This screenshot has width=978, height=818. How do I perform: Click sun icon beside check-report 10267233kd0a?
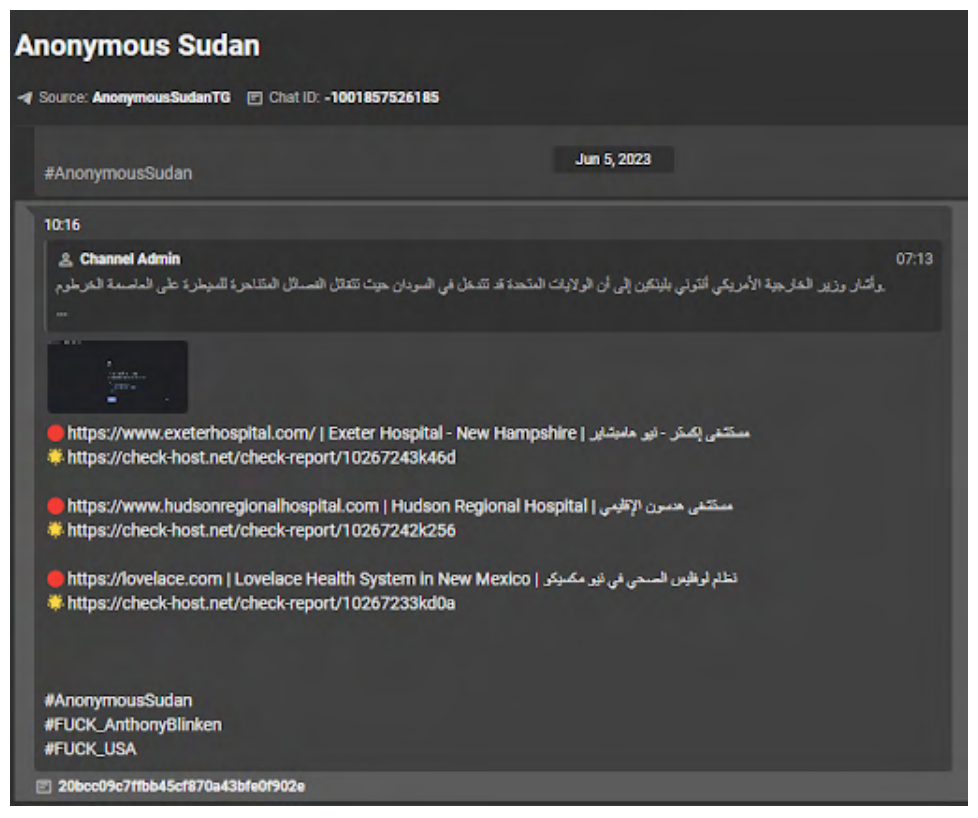pyautogui.click(x=56, y=603)
